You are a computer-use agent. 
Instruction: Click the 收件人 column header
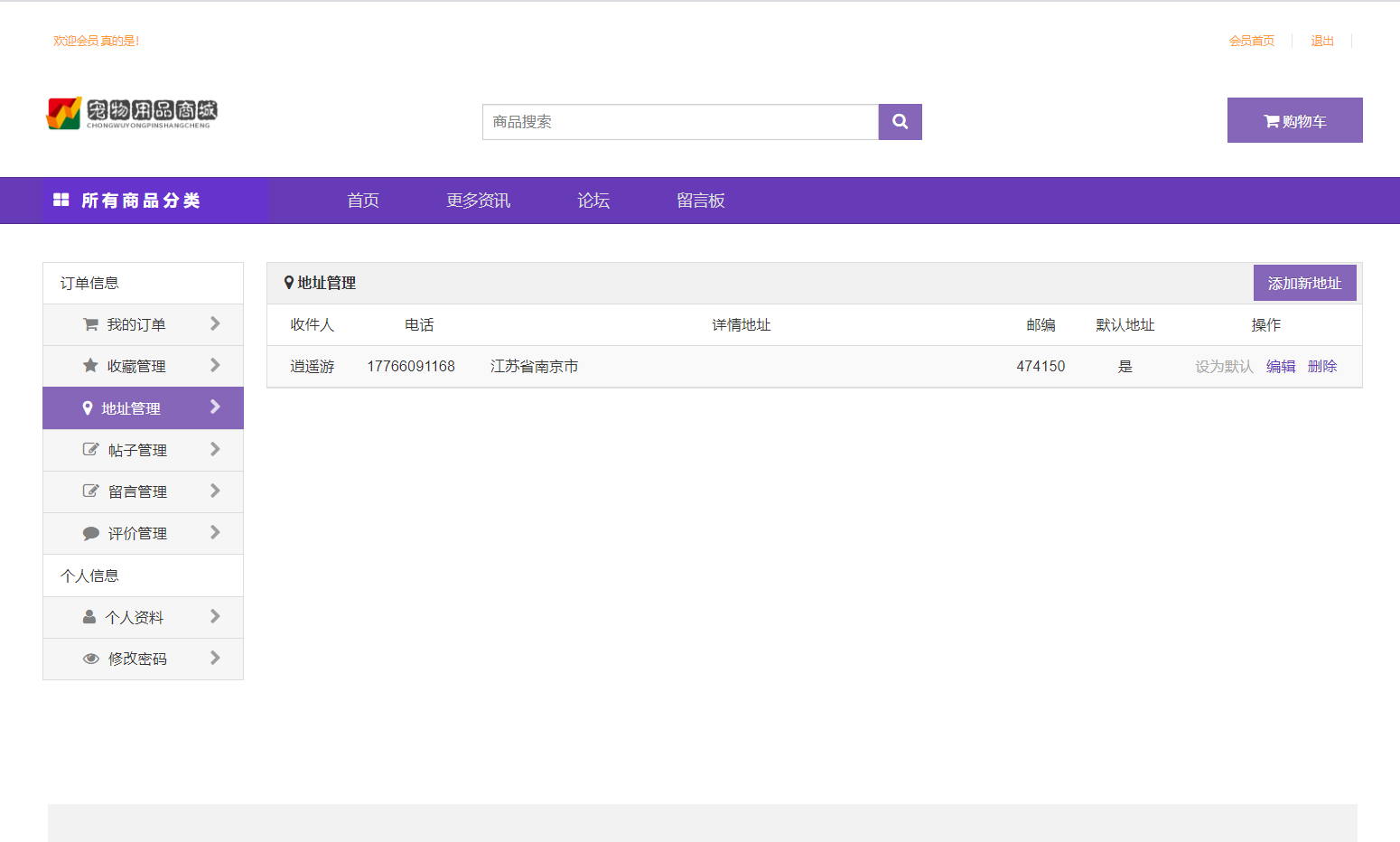(313, 324)
